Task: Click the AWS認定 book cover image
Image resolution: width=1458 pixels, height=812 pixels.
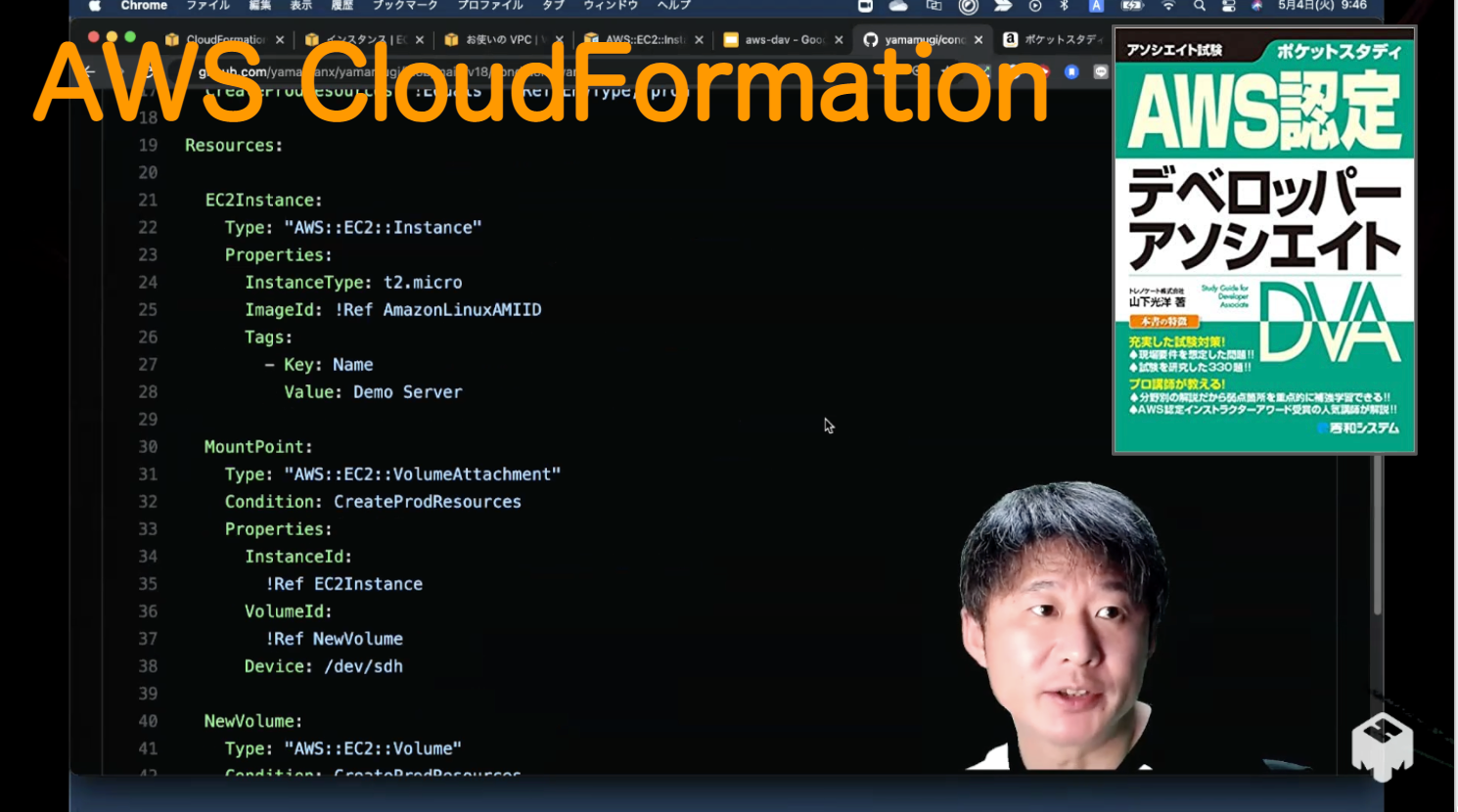Action: (x=1264, y=240)
